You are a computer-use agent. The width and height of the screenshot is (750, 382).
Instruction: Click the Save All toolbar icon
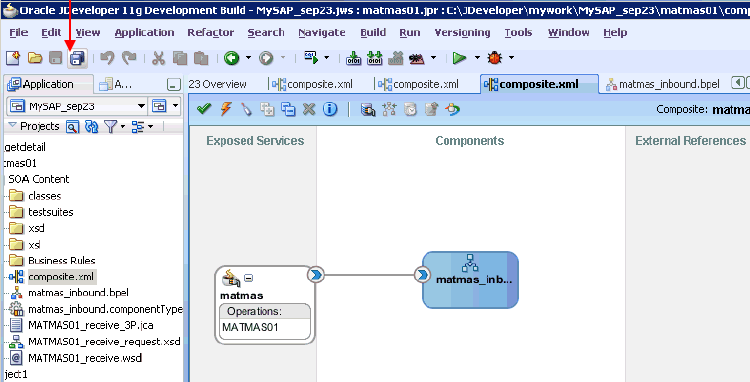(77, 58)
